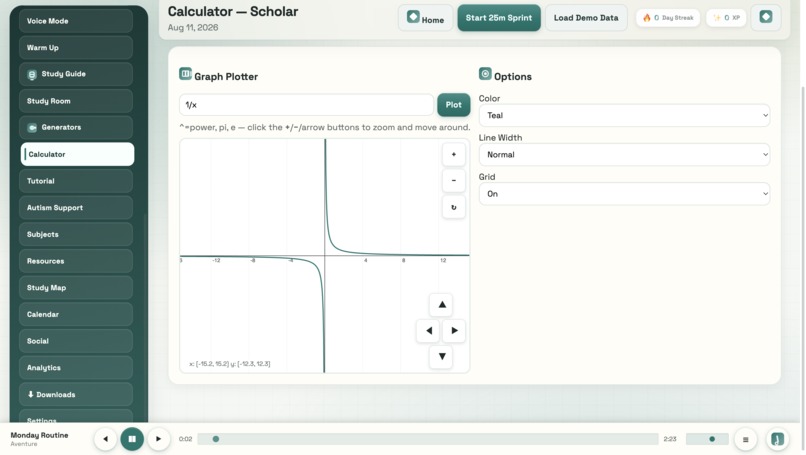Click the Plot button
Screen dimensions: 806x455
[453, 105]
